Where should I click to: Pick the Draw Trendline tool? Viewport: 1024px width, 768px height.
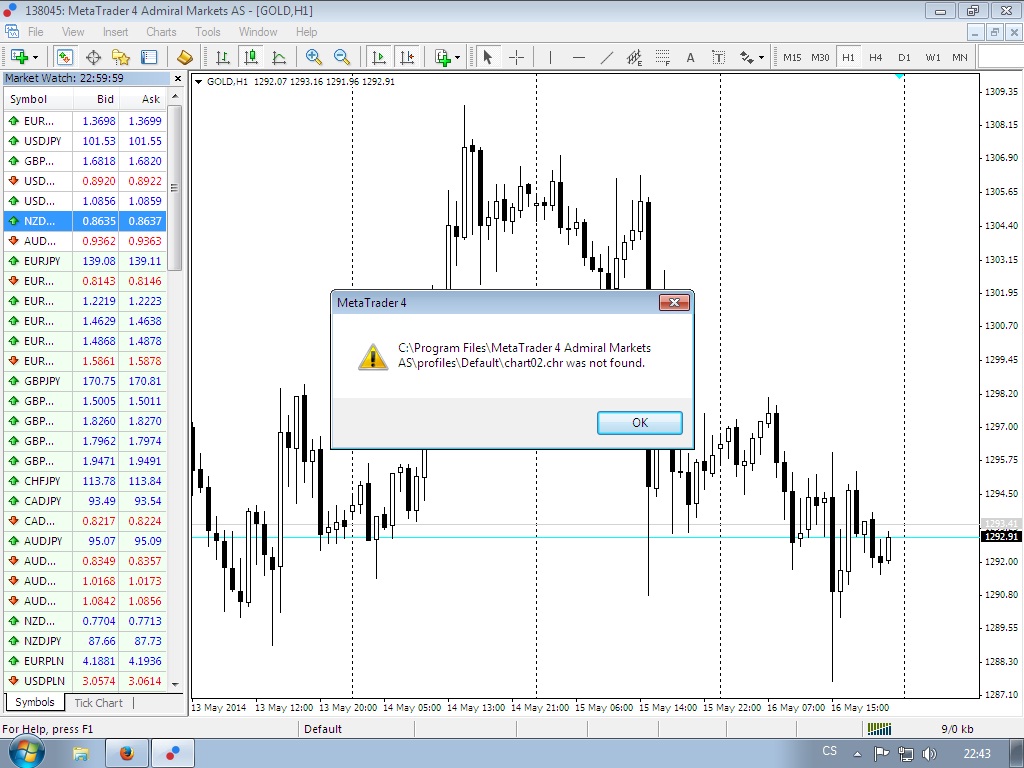pos(607,57)
